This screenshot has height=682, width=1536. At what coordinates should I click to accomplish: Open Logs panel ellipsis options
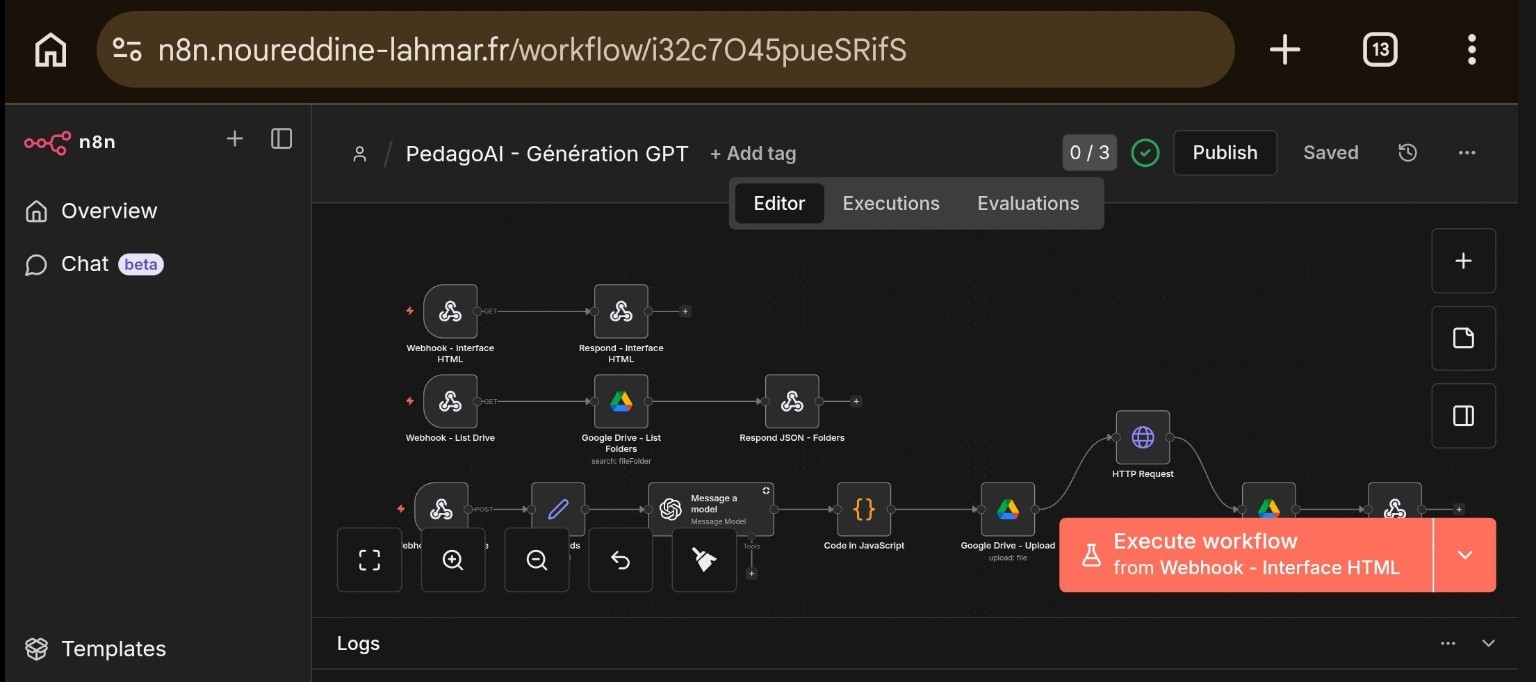(x=1448, y=643)
